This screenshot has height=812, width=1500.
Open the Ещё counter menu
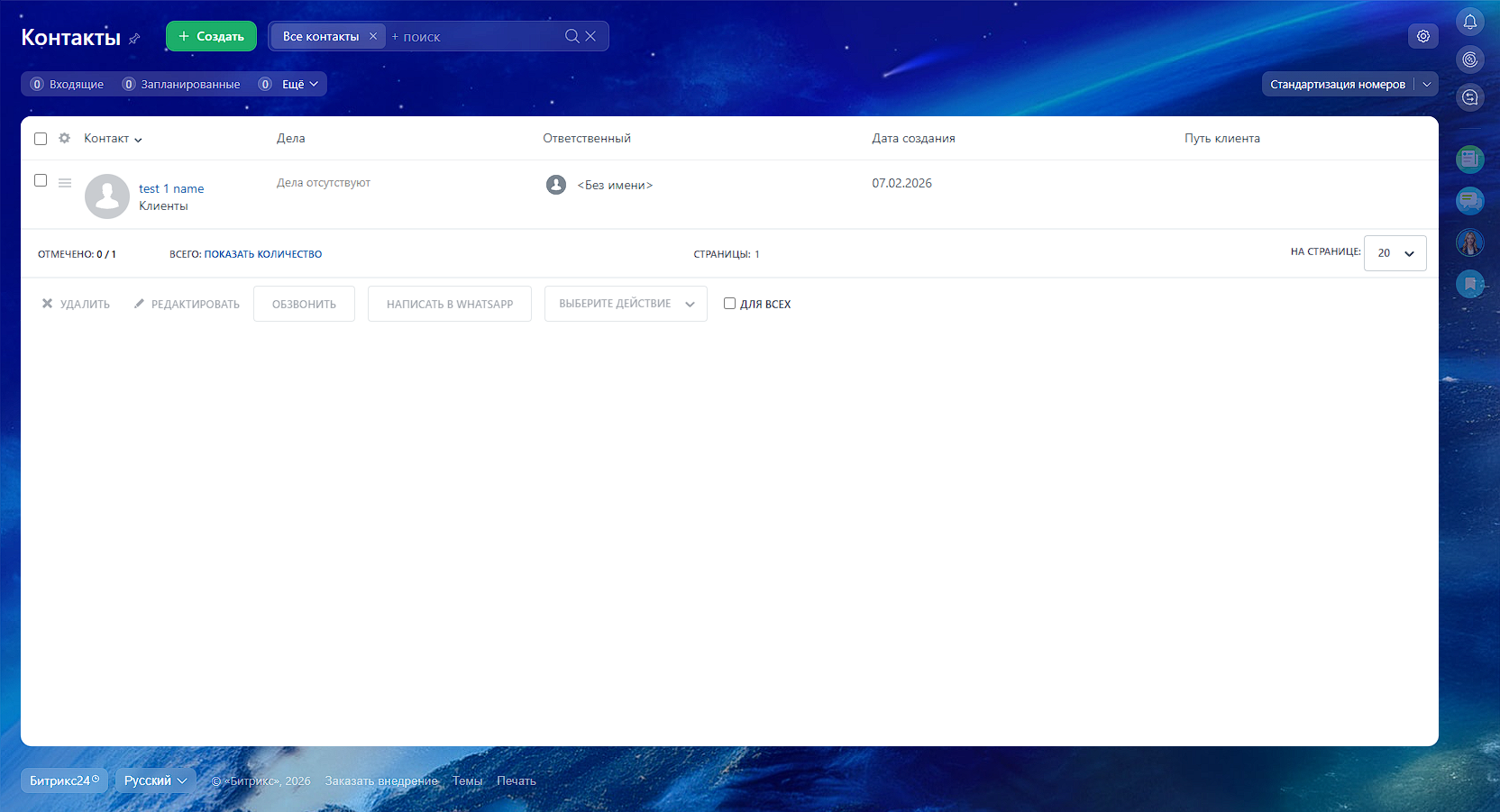299,84
